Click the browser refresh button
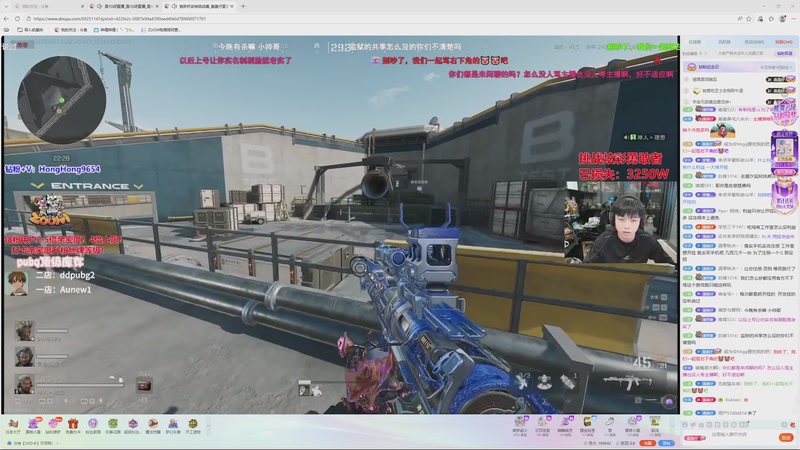The image size is (800, 450). tap(17, 18)
